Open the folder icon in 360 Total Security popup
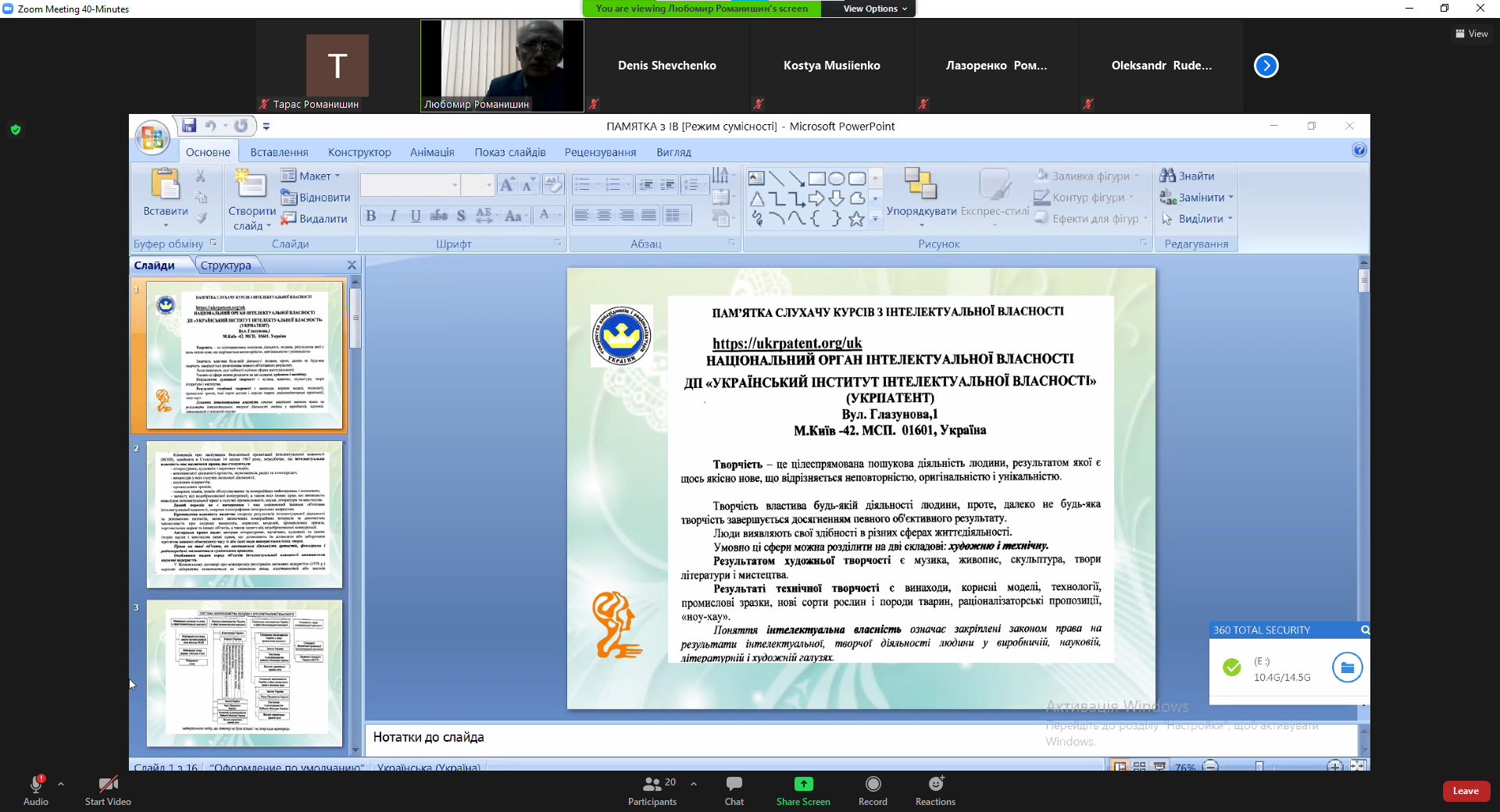The image size is (1500, 812). point(1347,668)
